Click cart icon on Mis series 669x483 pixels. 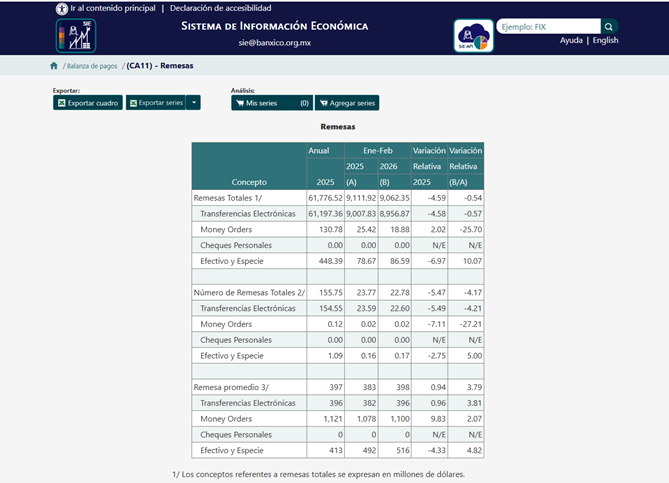[239, 103]
